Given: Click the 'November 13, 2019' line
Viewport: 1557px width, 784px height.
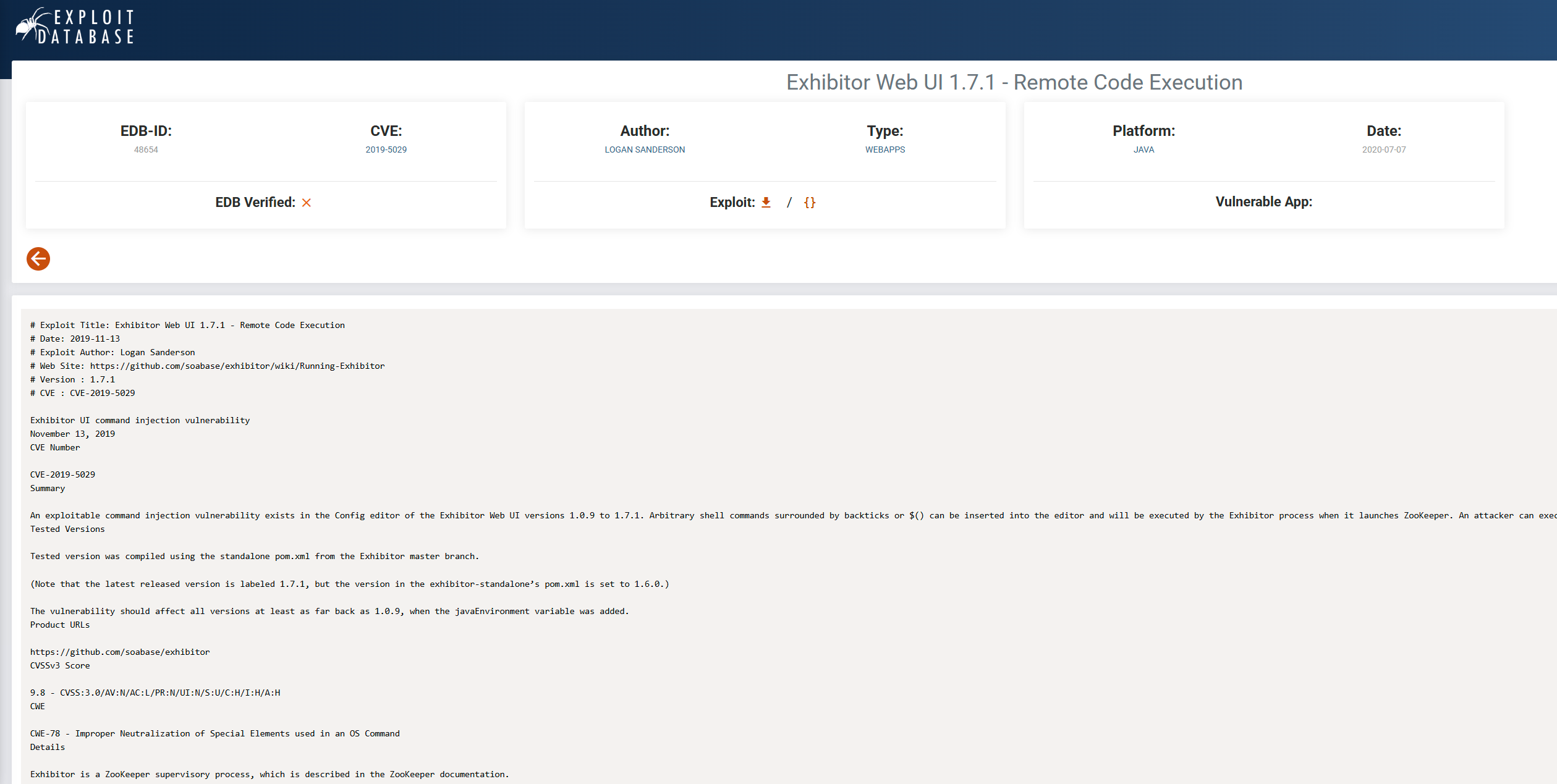Looking at the screenshot, I should pos(72,434).
